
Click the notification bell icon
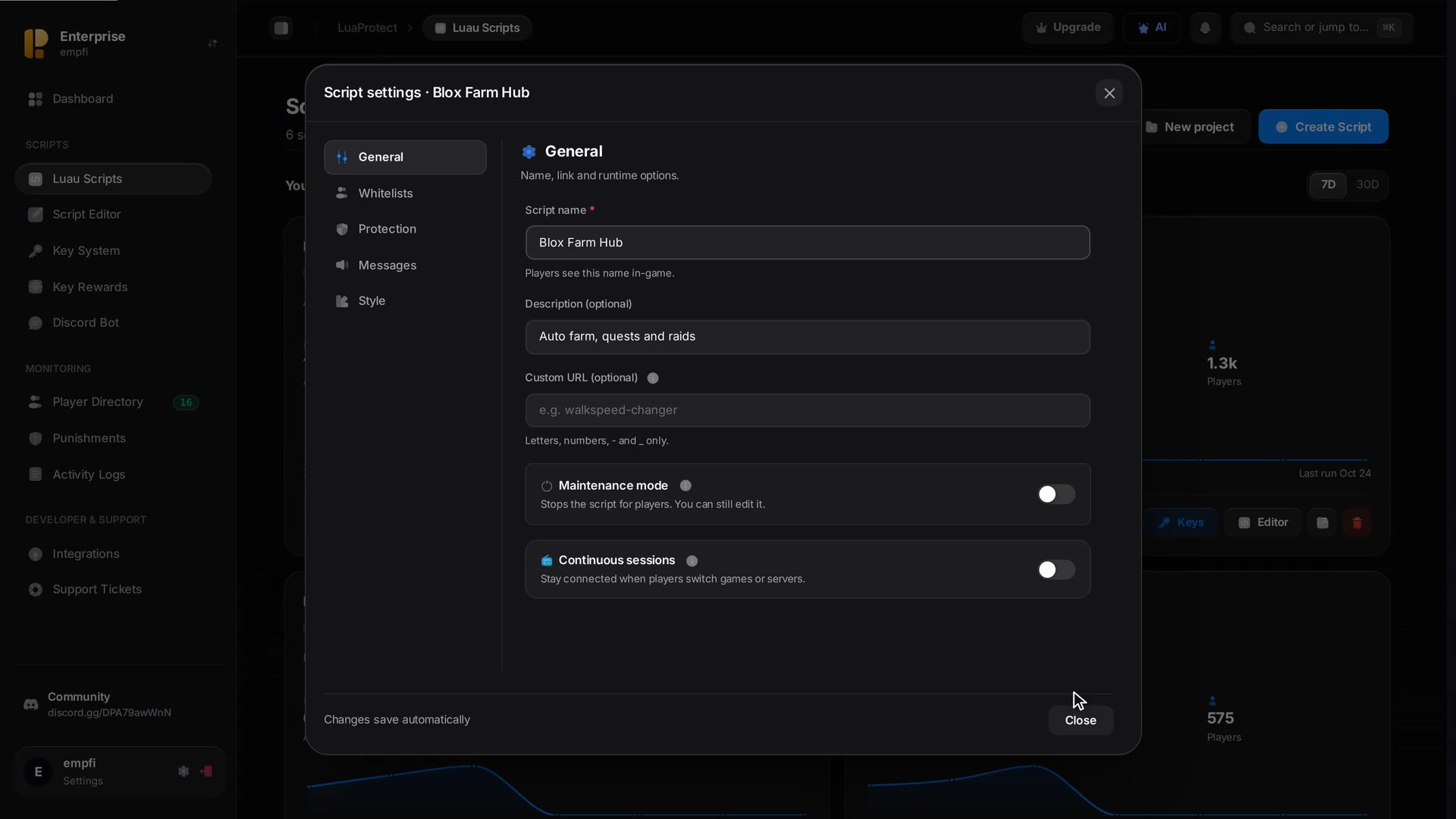click(1205, 28)
